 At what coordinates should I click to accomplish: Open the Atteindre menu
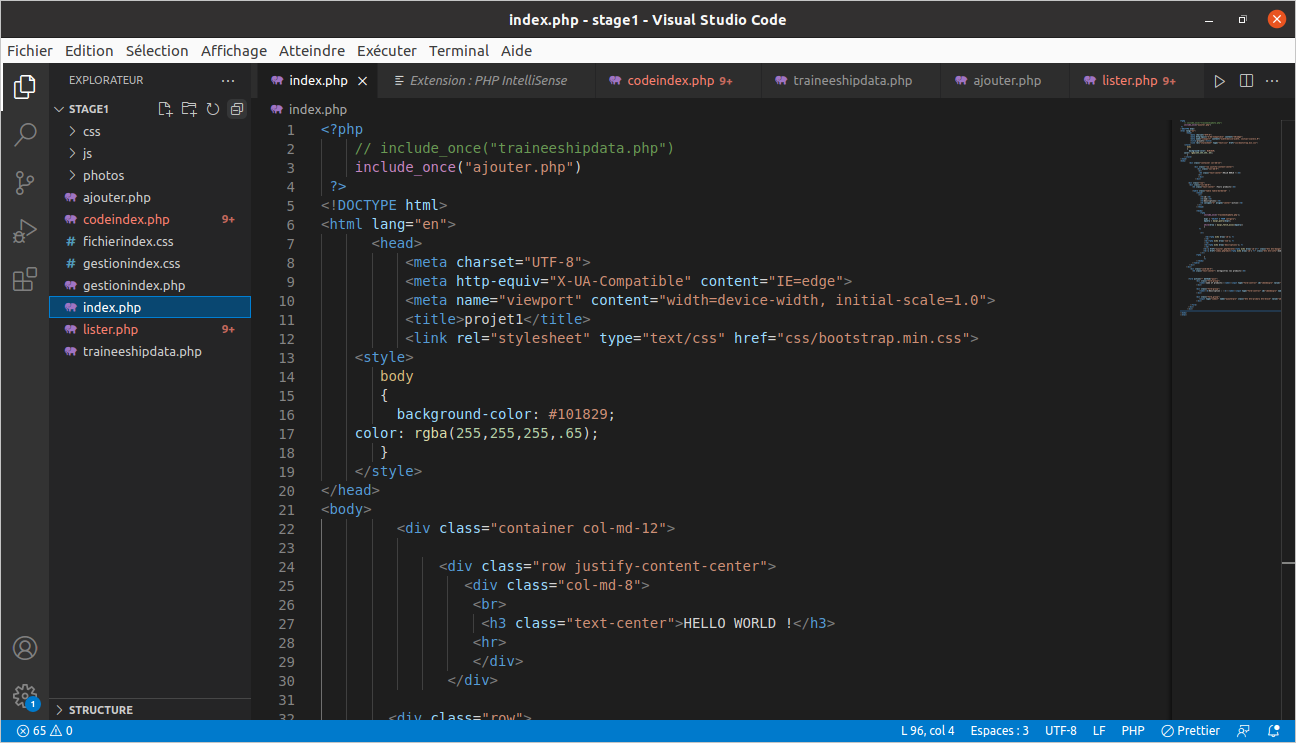pyautogui.click(x=312, y=51)
